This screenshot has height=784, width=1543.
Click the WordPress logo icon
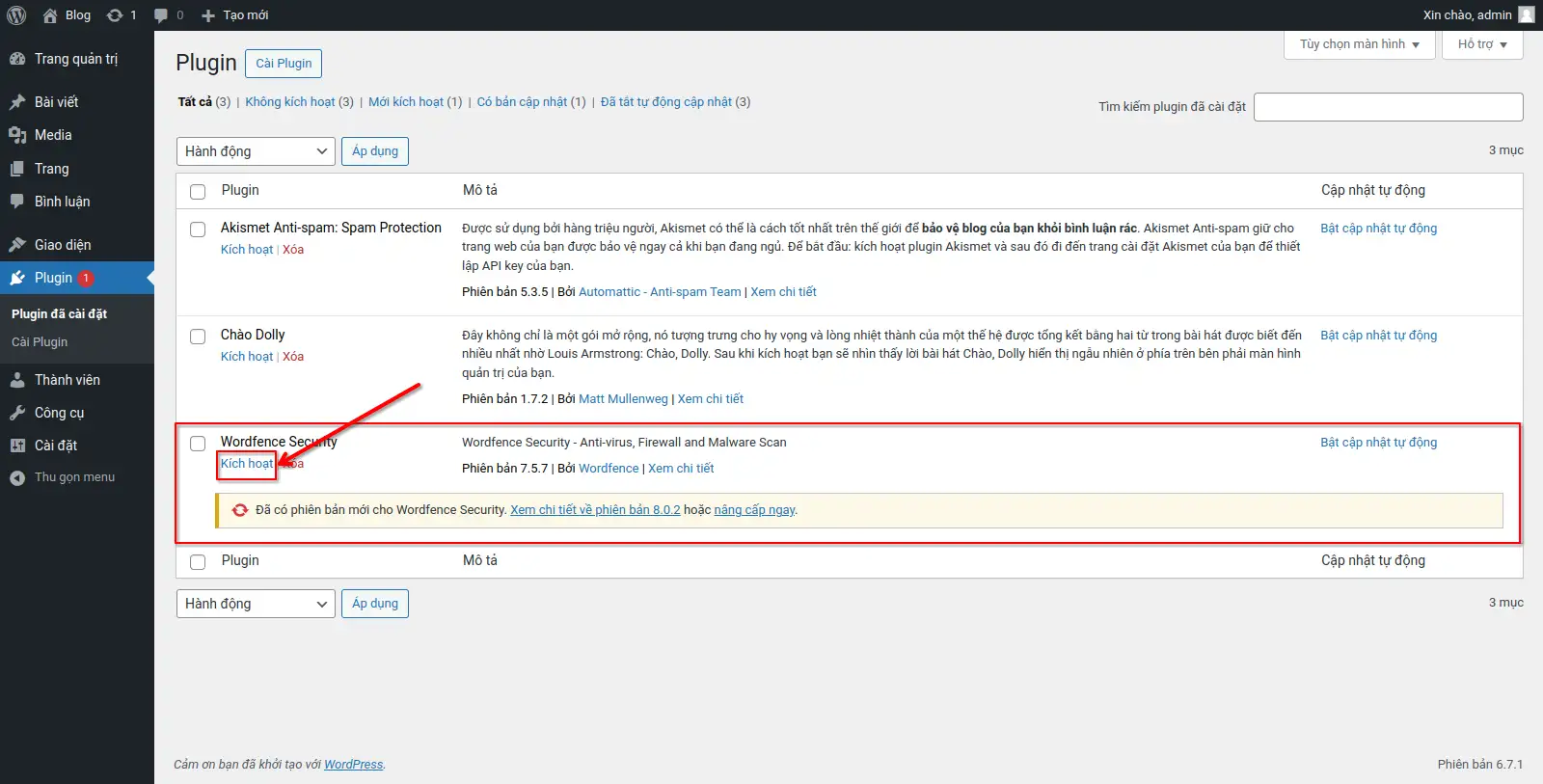click(16, 15)
